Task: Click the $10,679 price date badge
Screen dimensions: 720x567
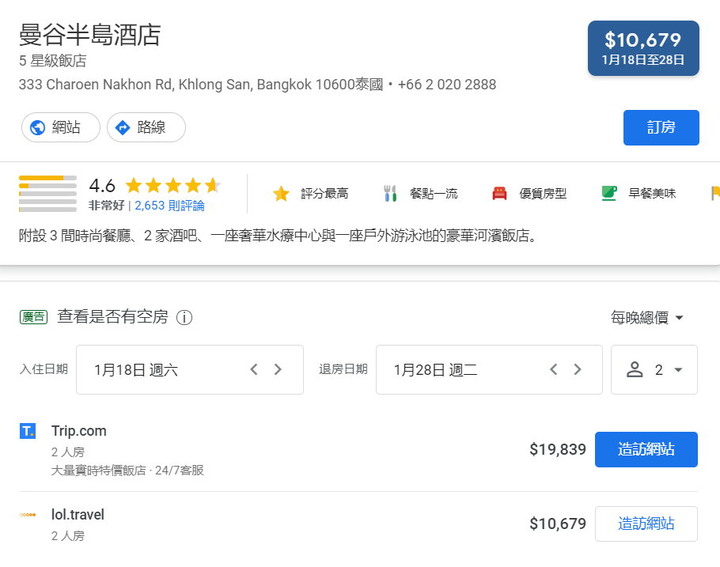Action: pos(643,48)
